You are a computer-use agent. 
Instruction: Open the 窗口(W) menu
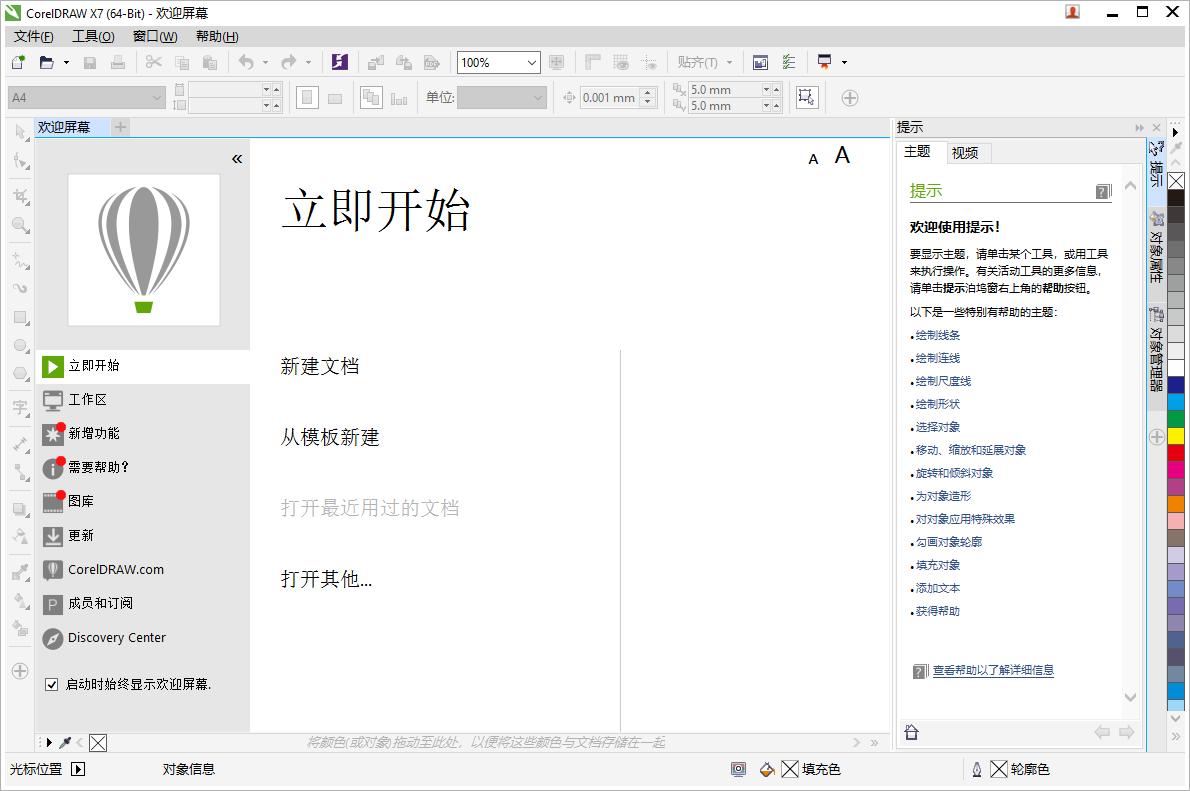pyautogui.click(x=155, y=36)
